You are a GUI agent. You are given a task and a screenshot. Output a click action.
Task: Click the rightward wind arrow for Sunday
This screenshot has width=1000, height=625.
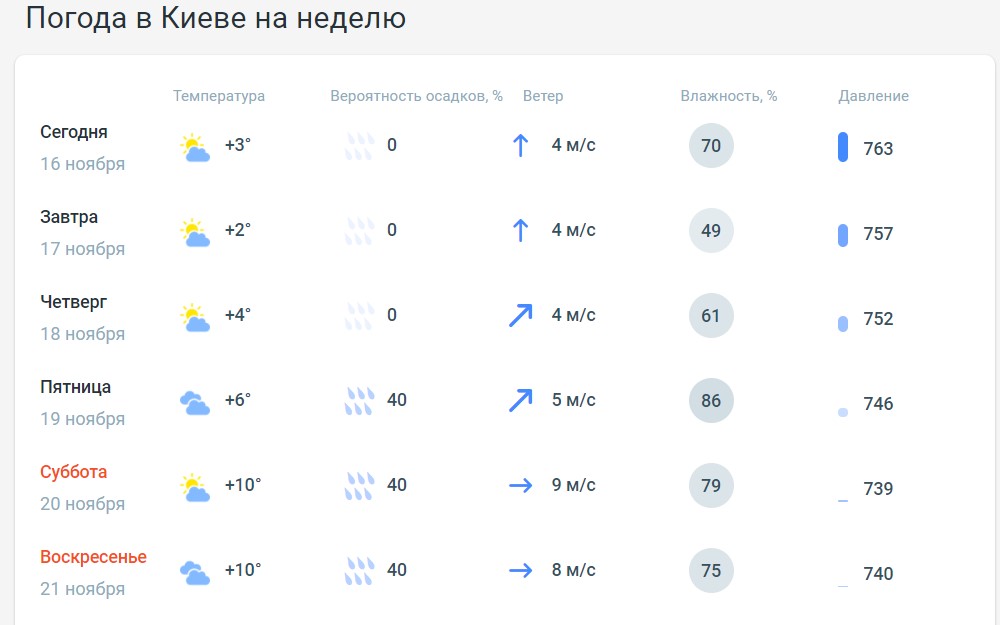(520, 571)
